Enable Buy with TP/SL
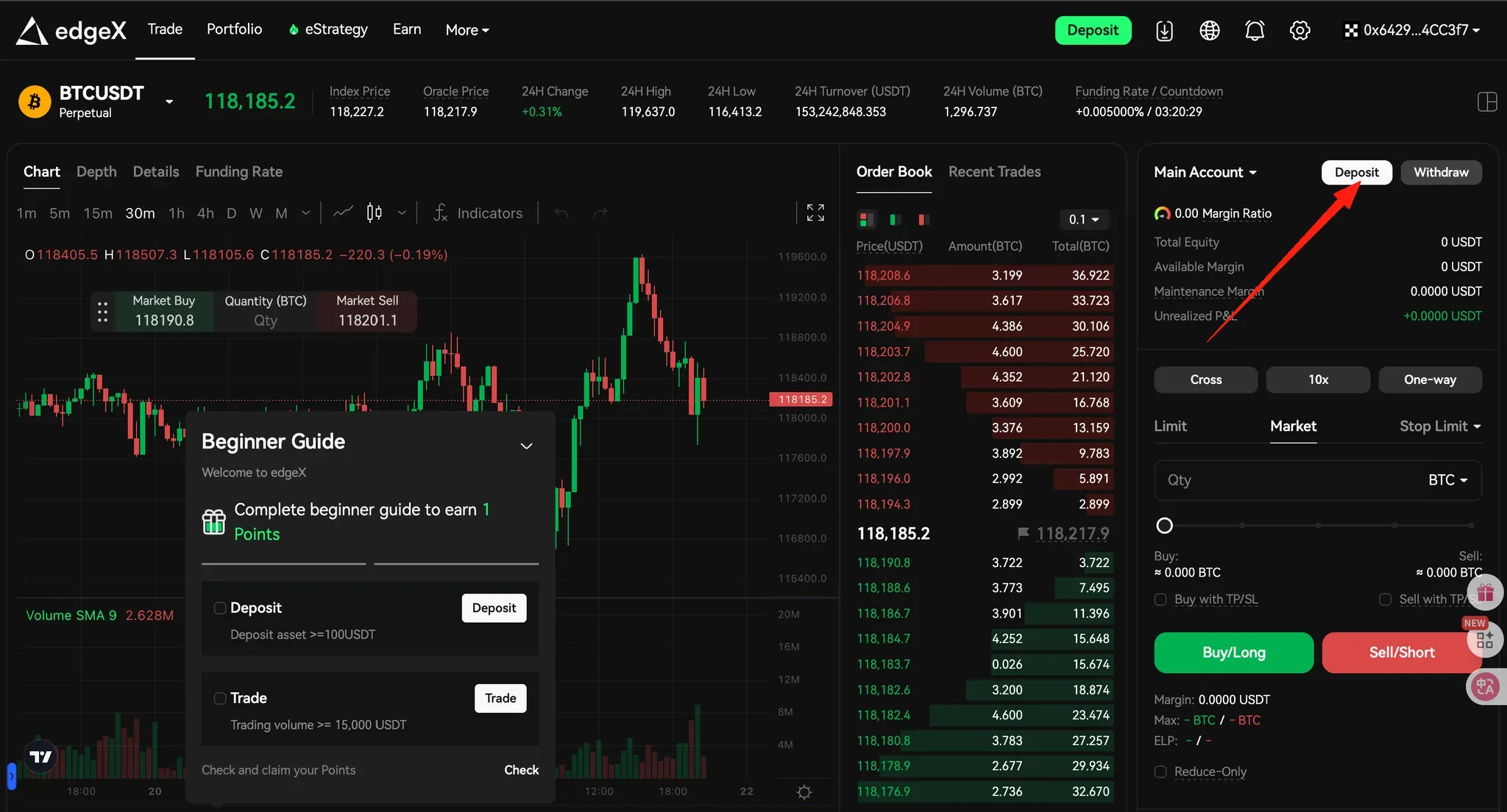Screen dimensions: 1507x812 click(x=1160, y=599)
